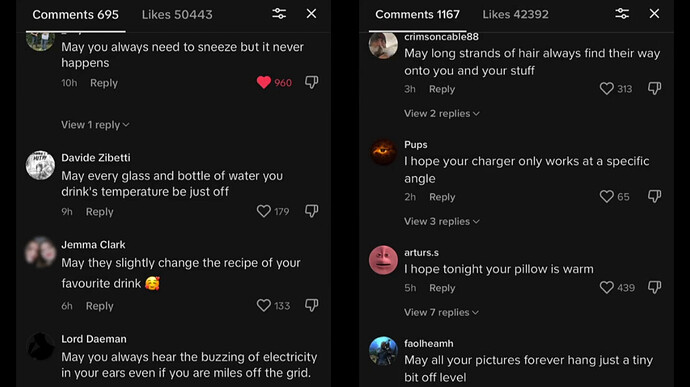Switch to Likes 42392 tab
This screenshot has width=690, height=387.
[515, 15]
